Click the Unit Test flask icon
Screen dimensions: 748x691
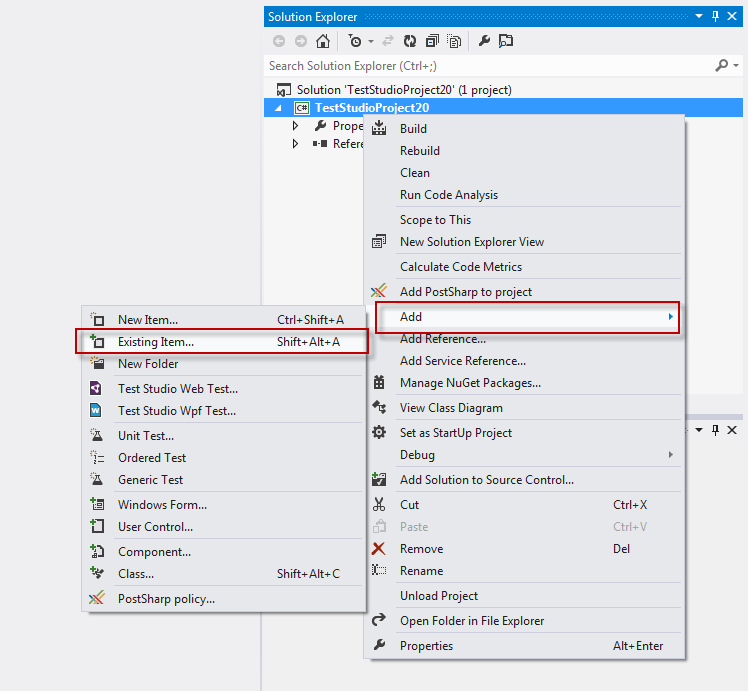tap(97, 435)
